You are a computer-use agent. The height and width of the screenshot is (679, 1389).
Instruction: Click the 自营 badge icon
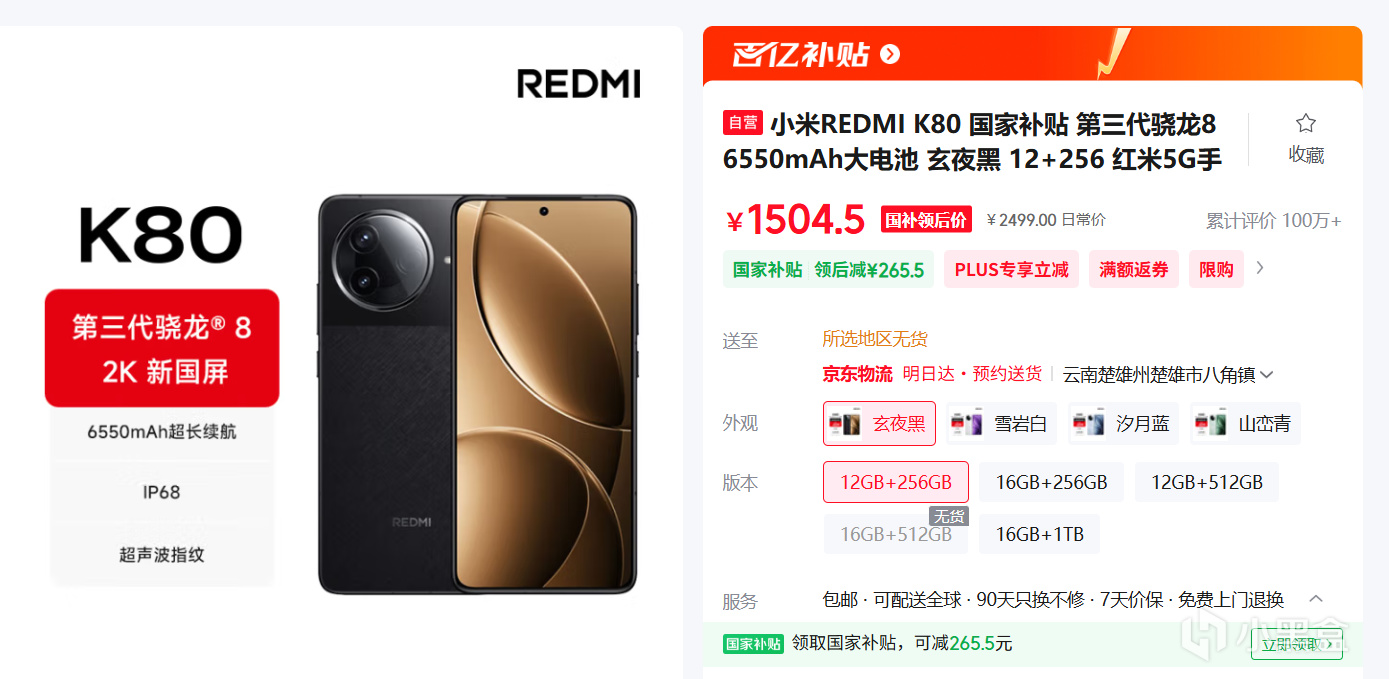743,123
